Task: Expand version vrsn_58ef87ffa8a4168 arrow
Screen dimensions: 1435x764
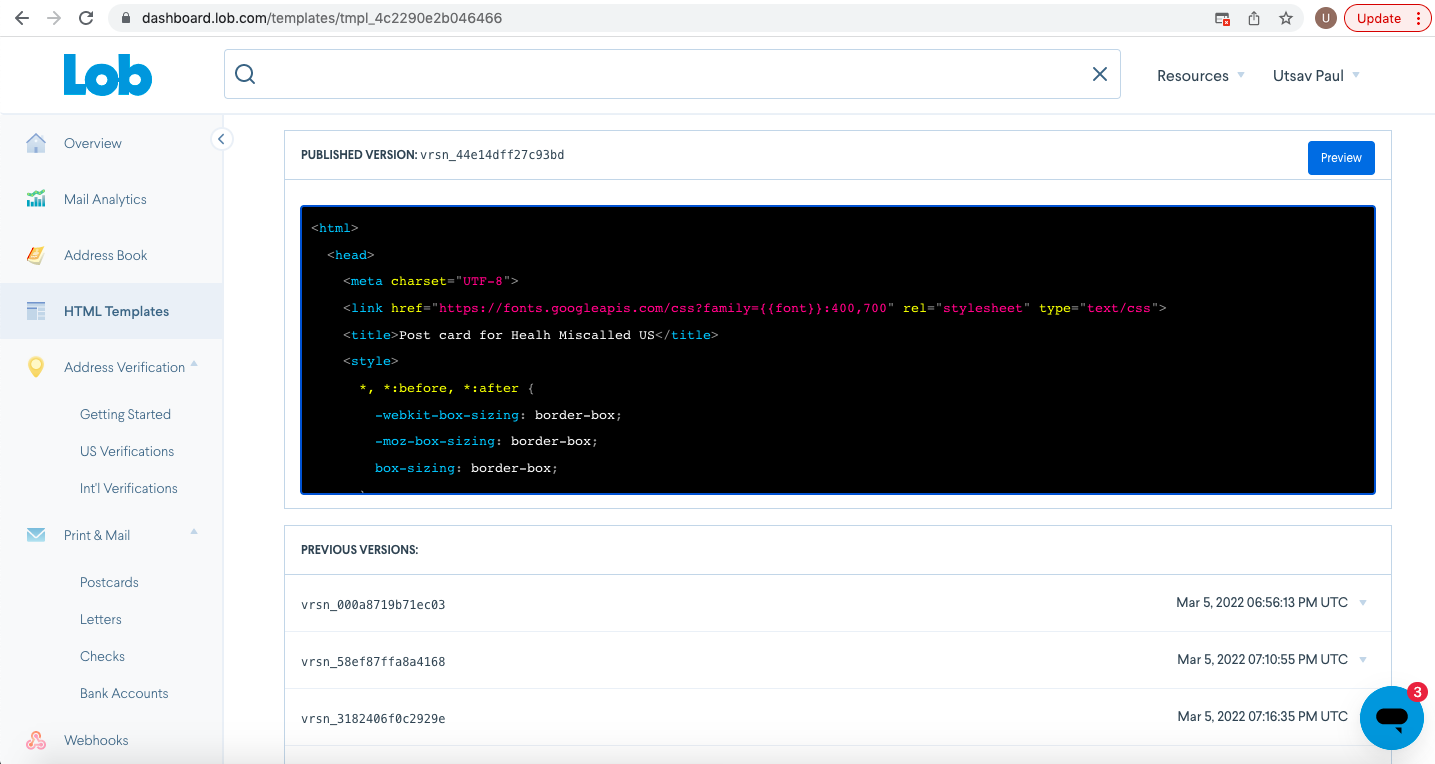Action: point(1364,660)
